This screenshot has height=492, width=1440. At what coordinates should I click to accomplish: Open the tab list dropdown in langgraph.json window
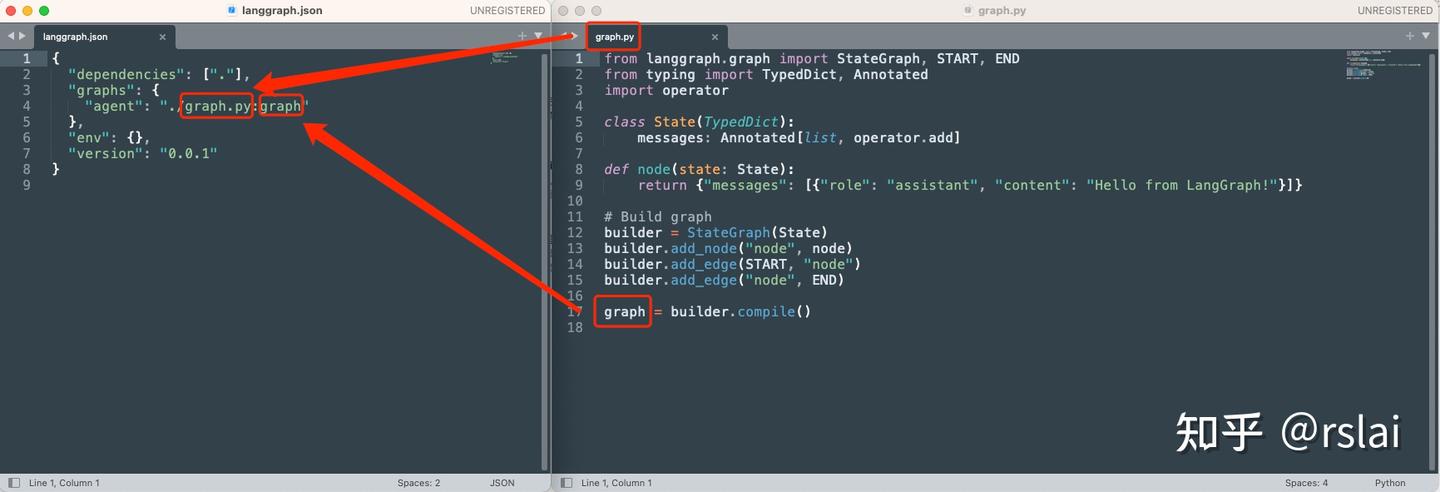538,36
